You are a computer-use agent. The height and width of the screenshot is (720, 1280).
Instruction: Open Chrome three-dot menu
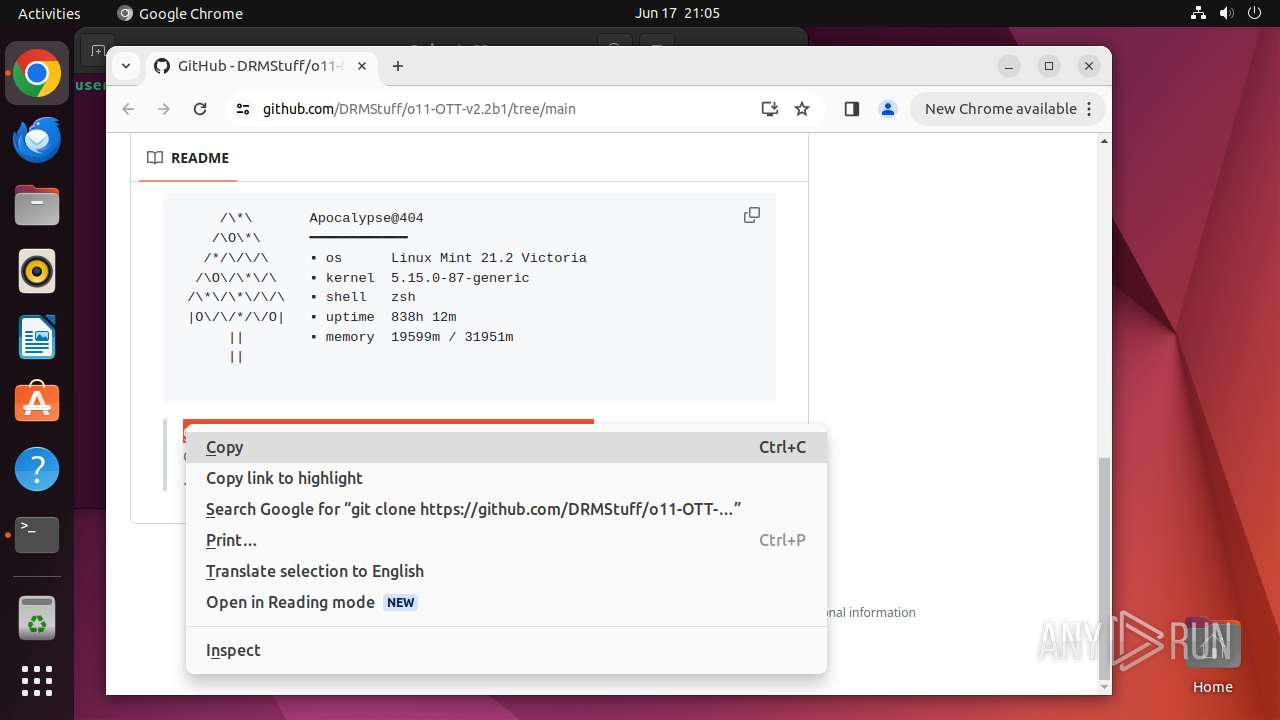click(x=1090, y=109)
